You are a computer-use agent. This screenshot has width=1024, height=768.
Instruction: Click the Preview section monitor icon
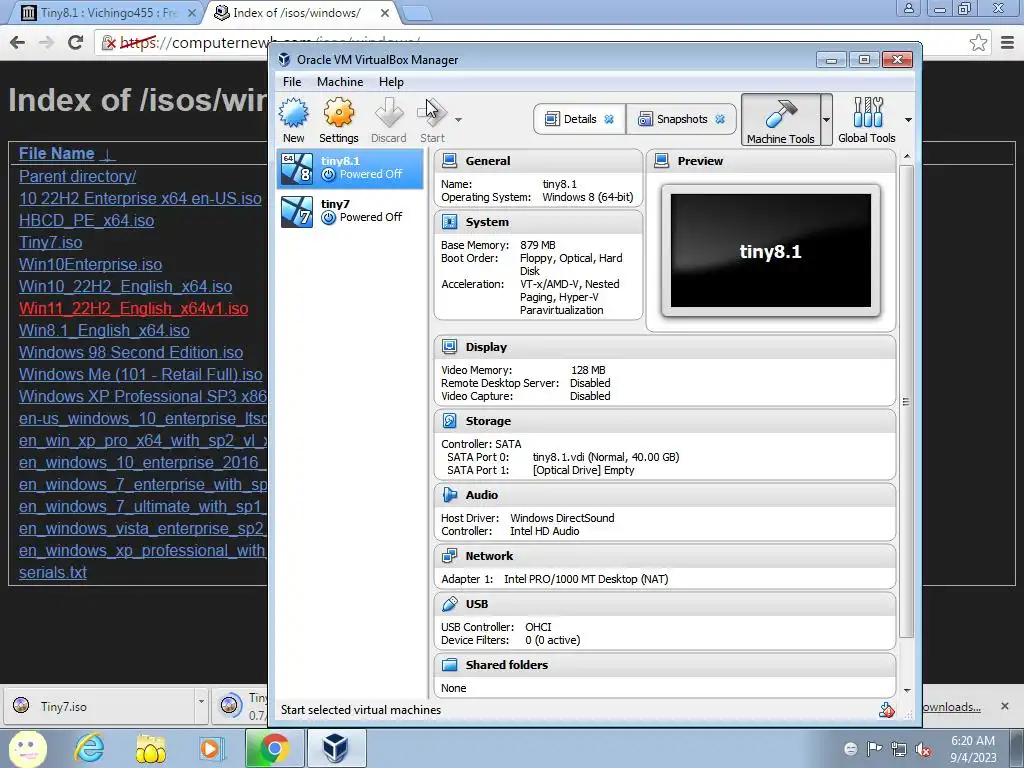point(662,161)
